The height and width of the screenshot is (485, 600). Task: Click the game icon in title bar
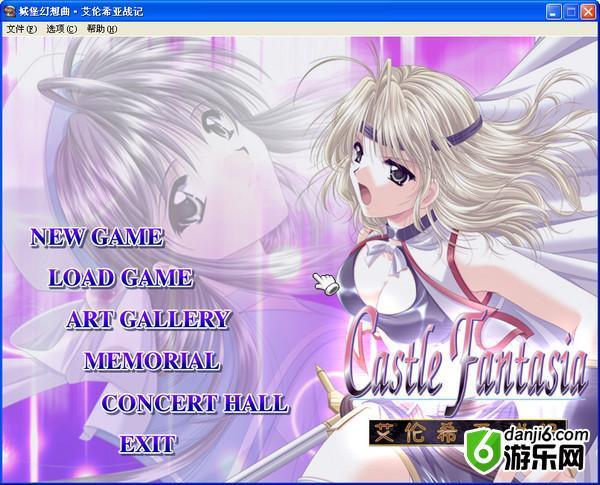tap(10, 11)
